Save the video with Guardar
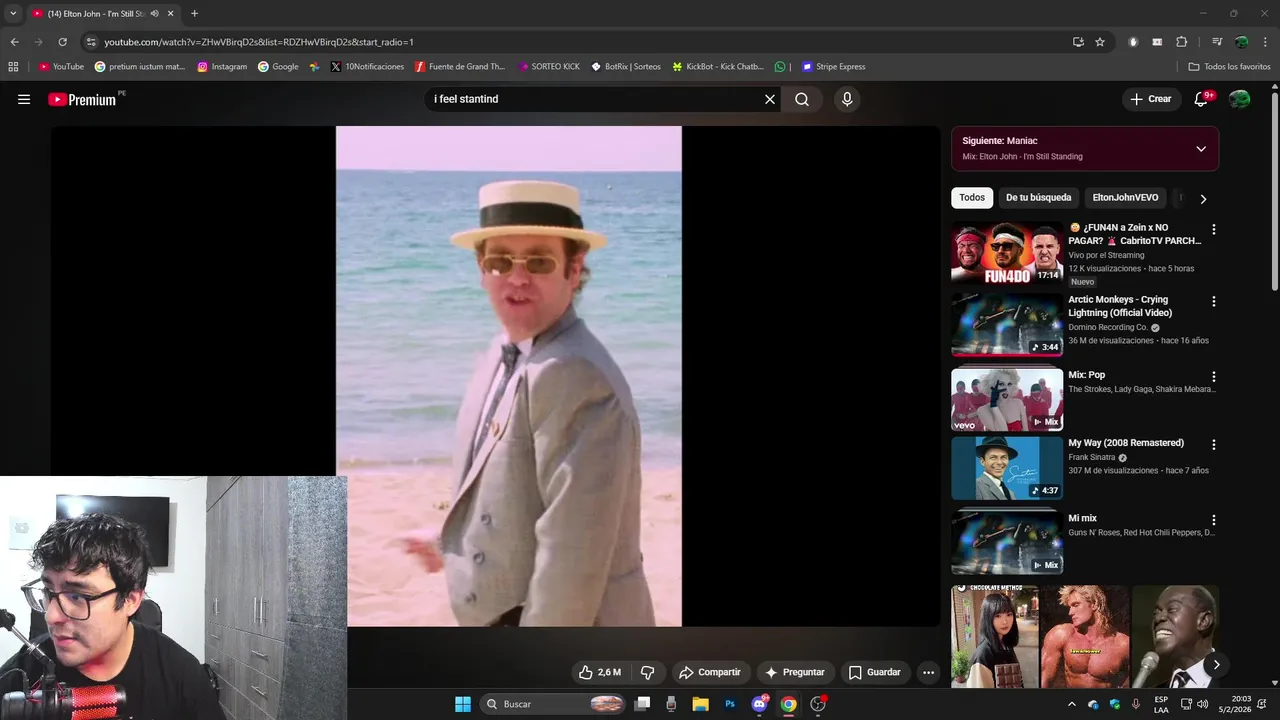 click(874, 672)
